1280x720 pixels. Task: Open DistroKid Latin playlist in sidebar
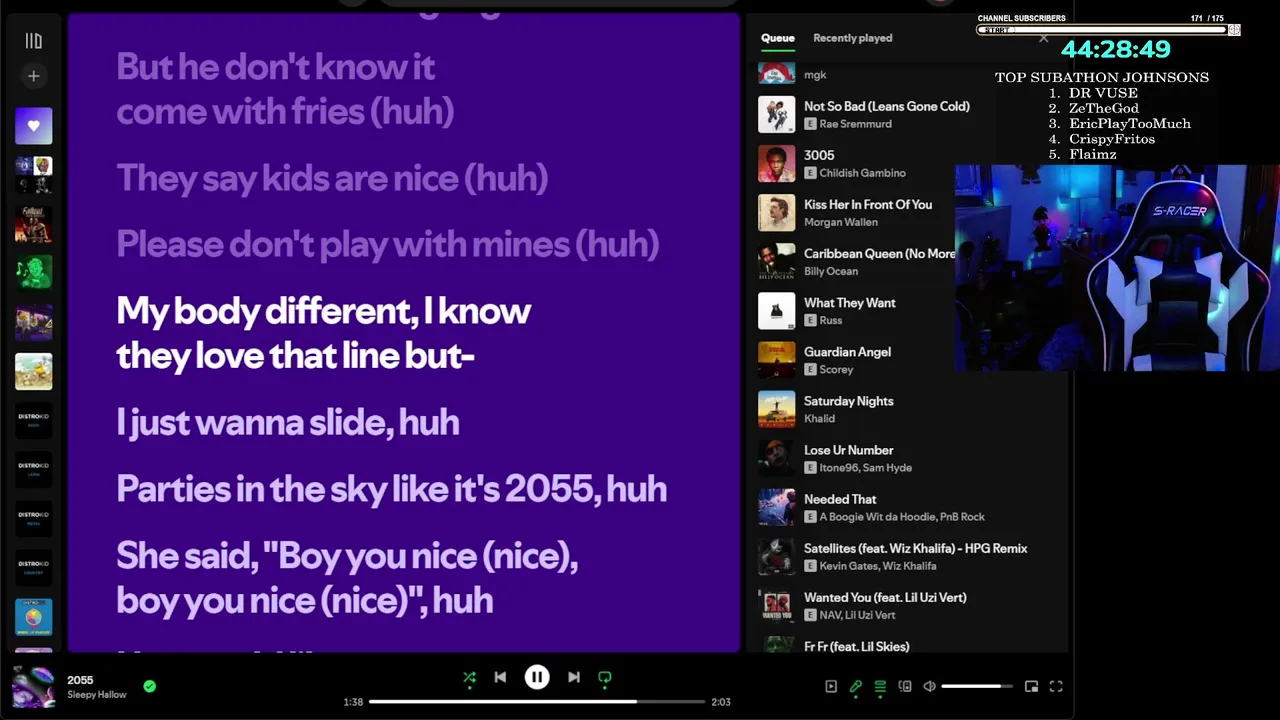(33, 470)
